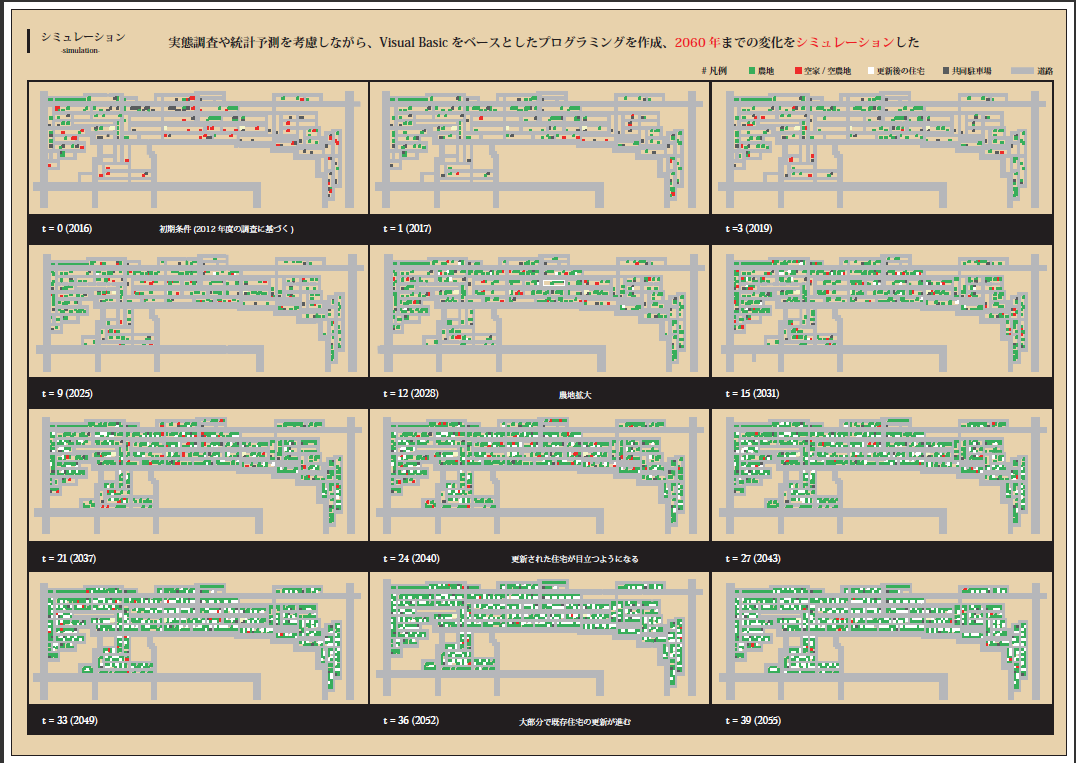
Task: Click the t = 36 (2052) map image
Action: [x=540, y=639]
